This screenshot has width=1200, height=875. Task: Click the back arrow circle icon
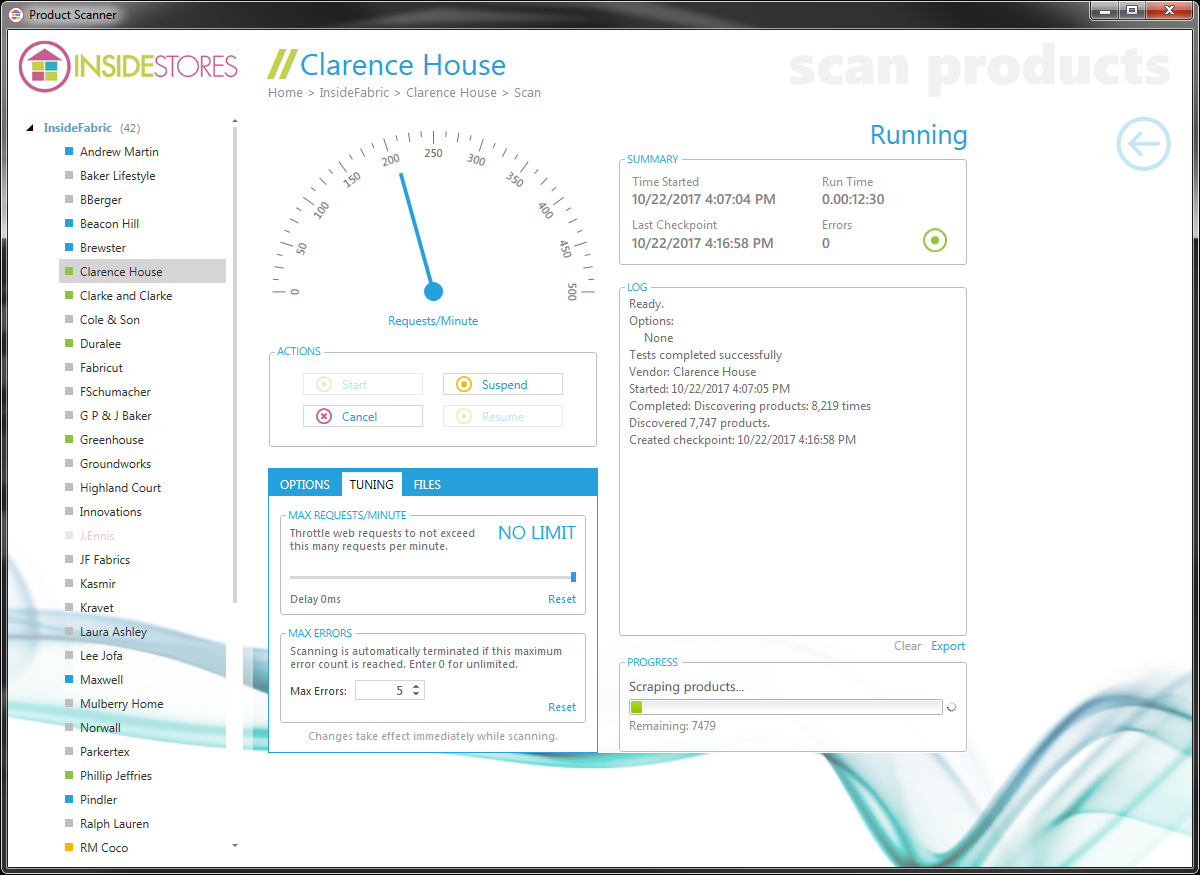[1143, 143]
